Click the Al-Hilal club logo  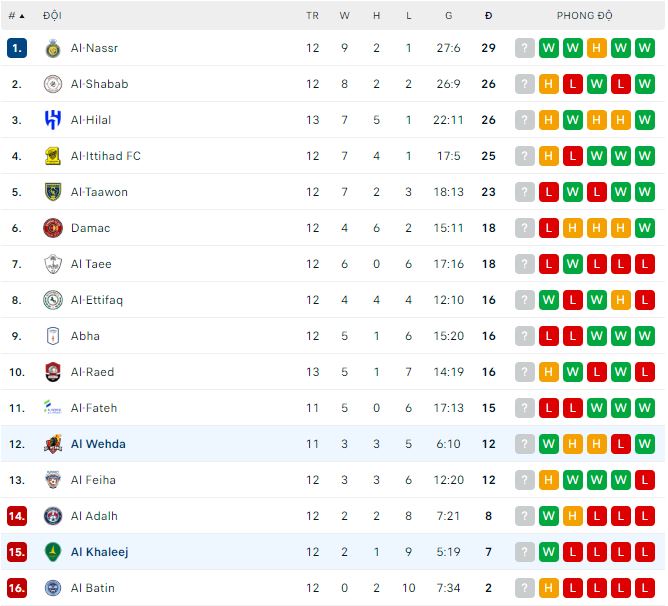(x=53, y=120)
